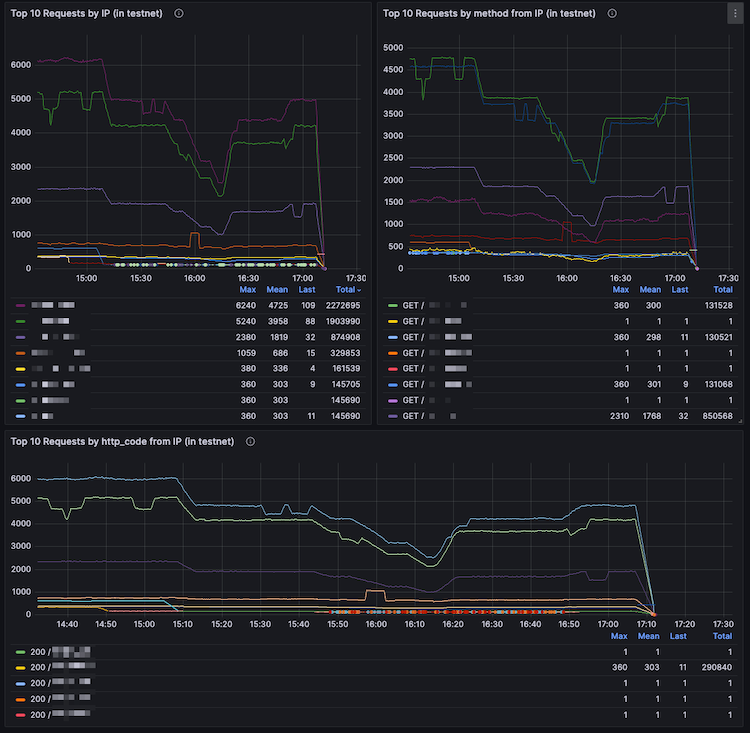Click info icon beside Requests by method title

coord(612,14)
